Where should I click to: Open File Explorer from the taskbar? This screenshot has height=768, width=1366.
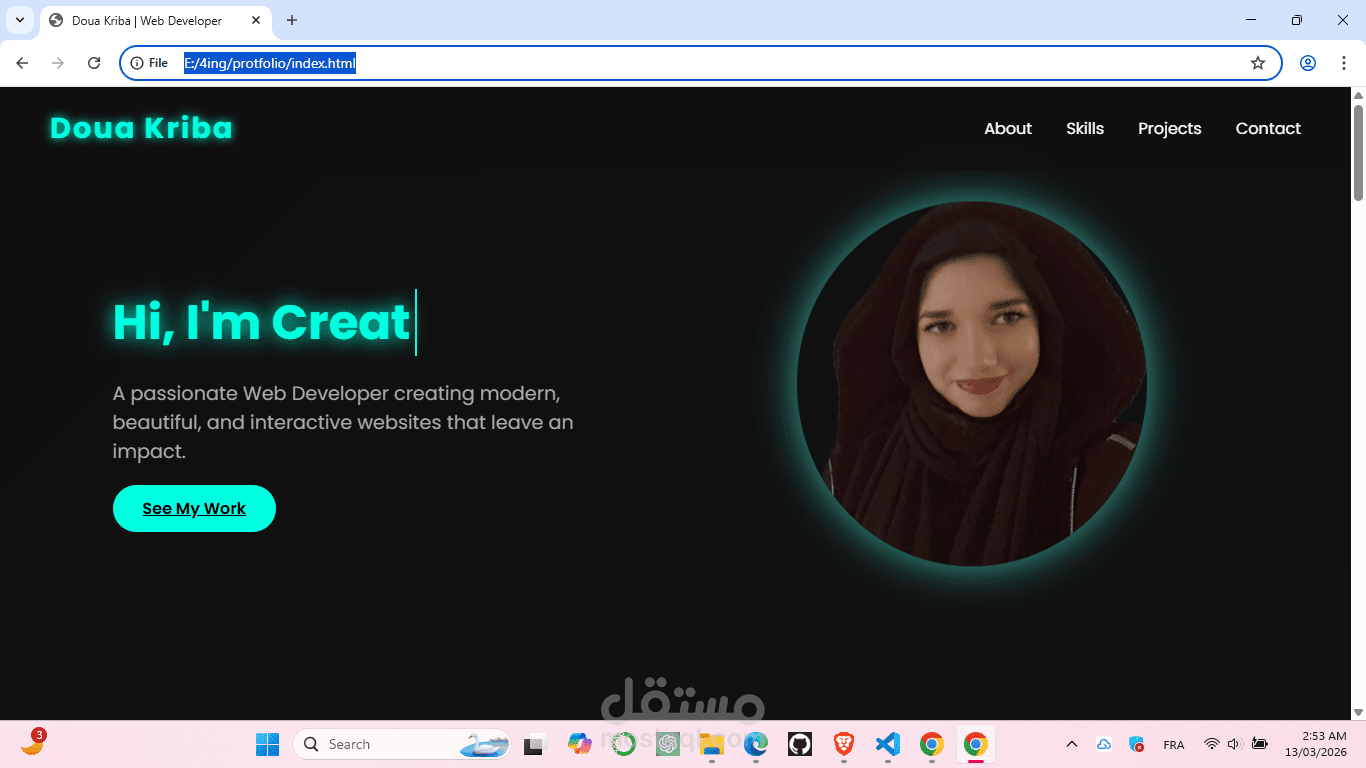click(711, 744)
